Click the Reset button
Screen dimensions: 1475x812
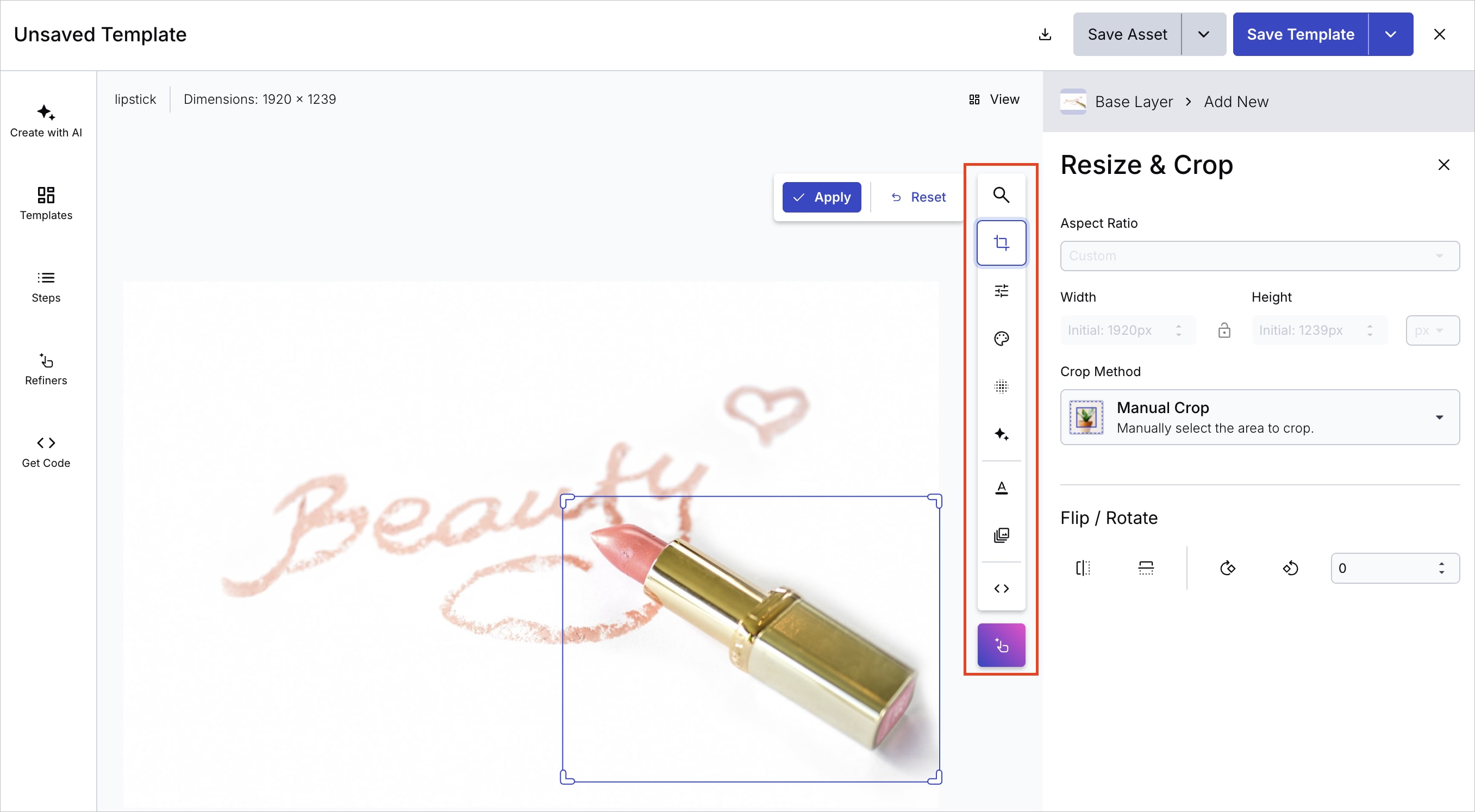[x=918, y=197]
